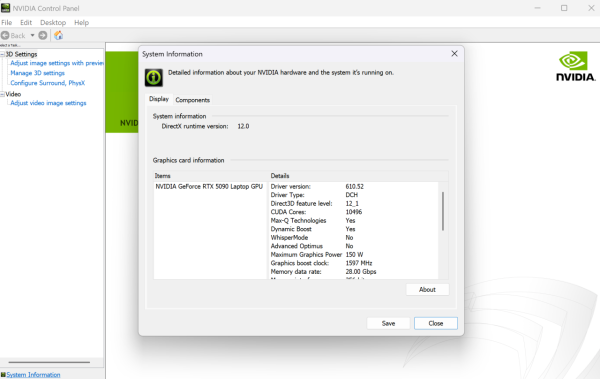Image resolution: width=600 pixels, height=379 pixels.
Task: Open the Back history dropdown arrow
Action: click(x=33, y=36)
